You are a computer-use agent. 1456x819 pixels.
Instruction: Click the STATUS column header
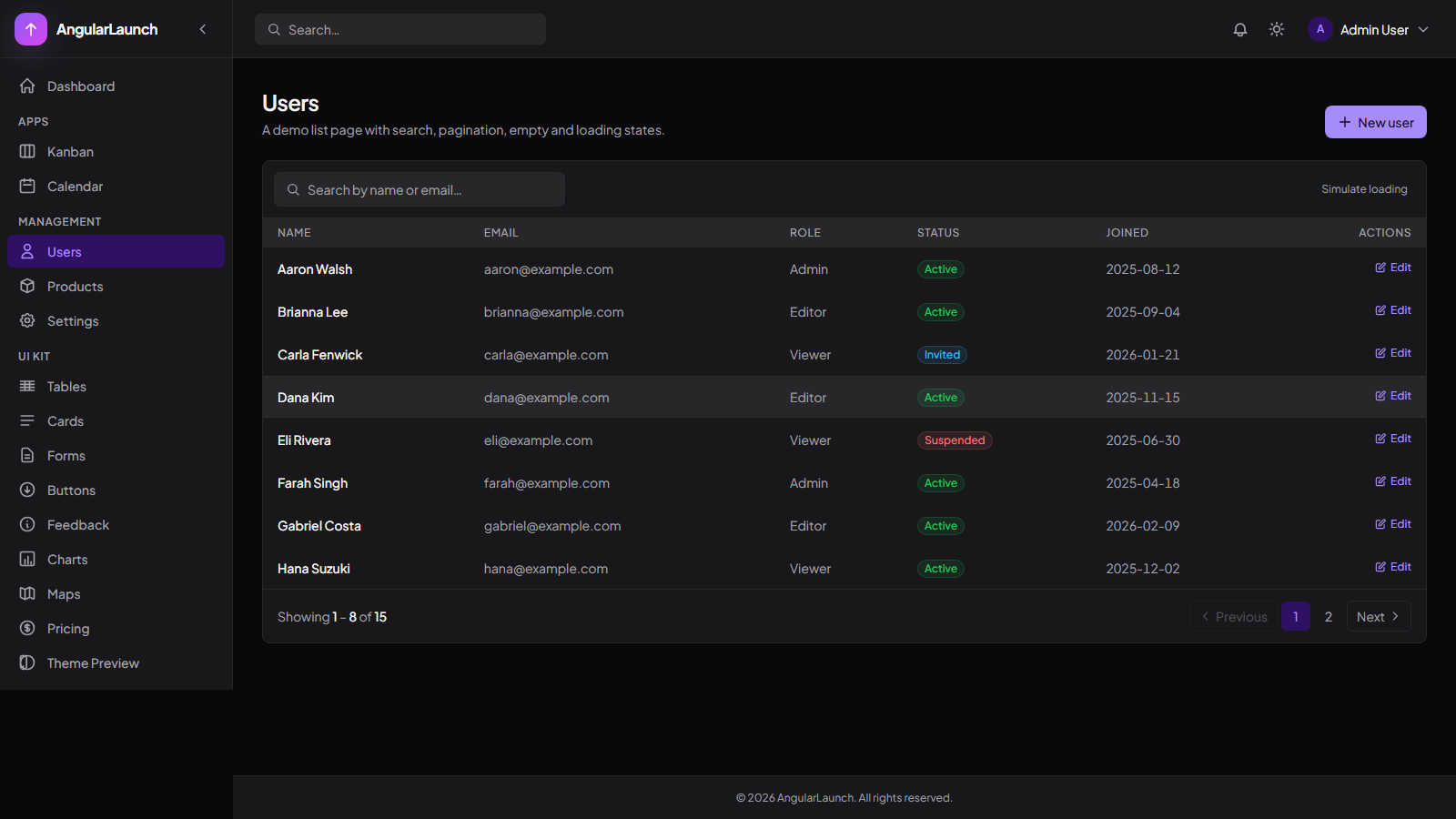(938, 233)
